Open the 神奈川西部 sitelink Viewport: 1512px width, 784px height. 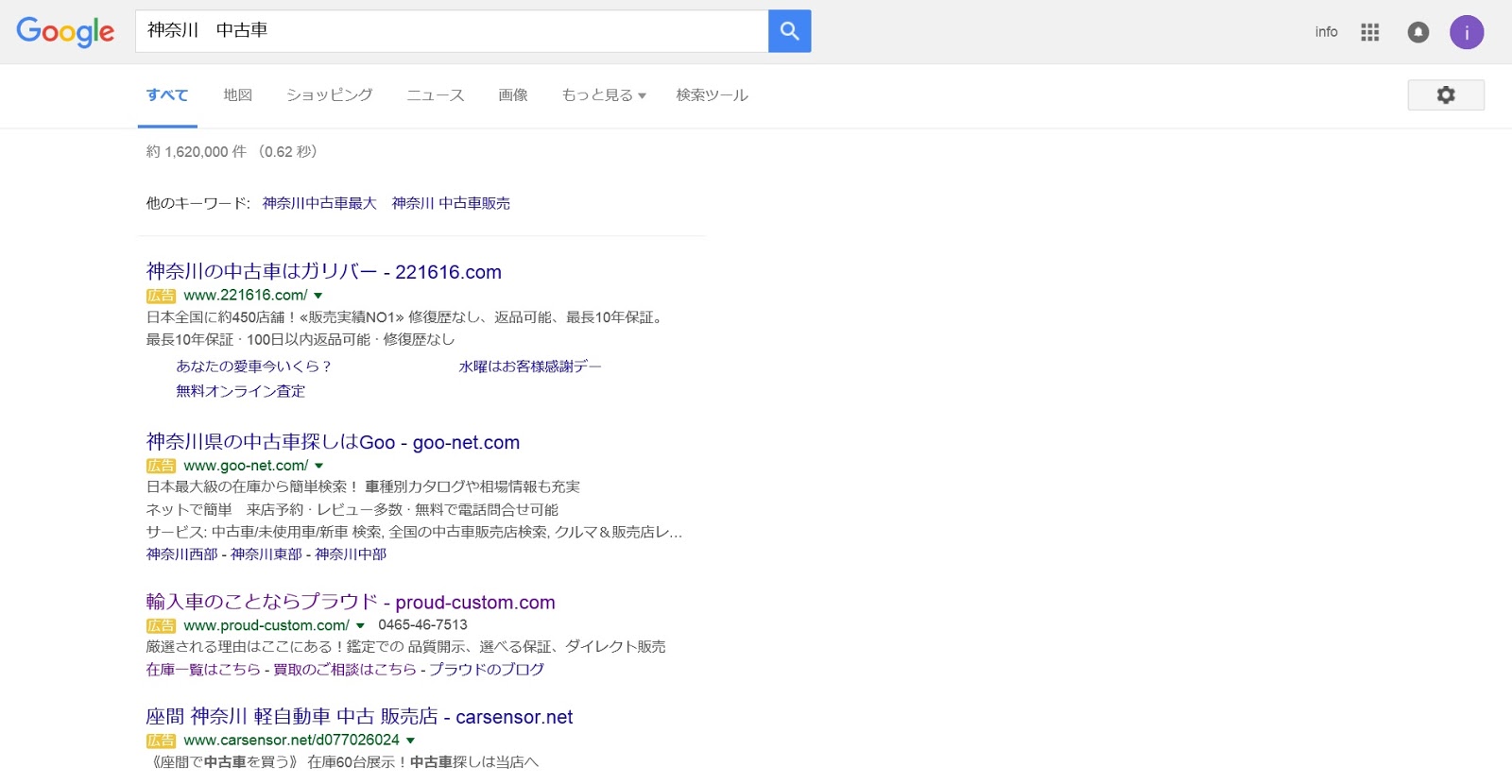tap(181, 554)
